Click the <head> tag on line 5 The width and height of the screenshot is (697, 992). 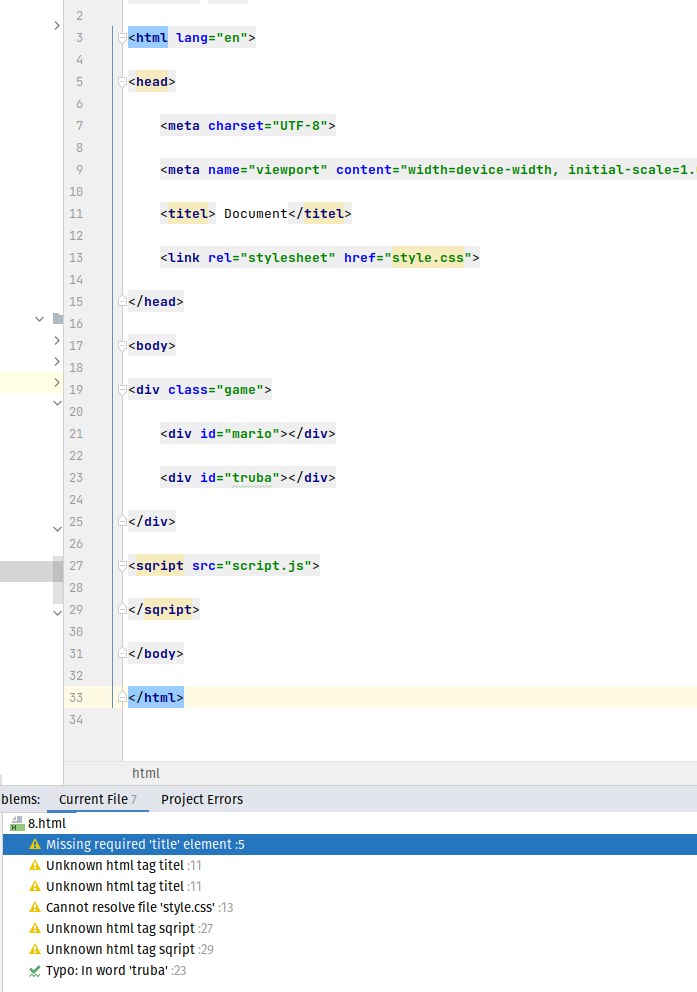pos(152,82)
